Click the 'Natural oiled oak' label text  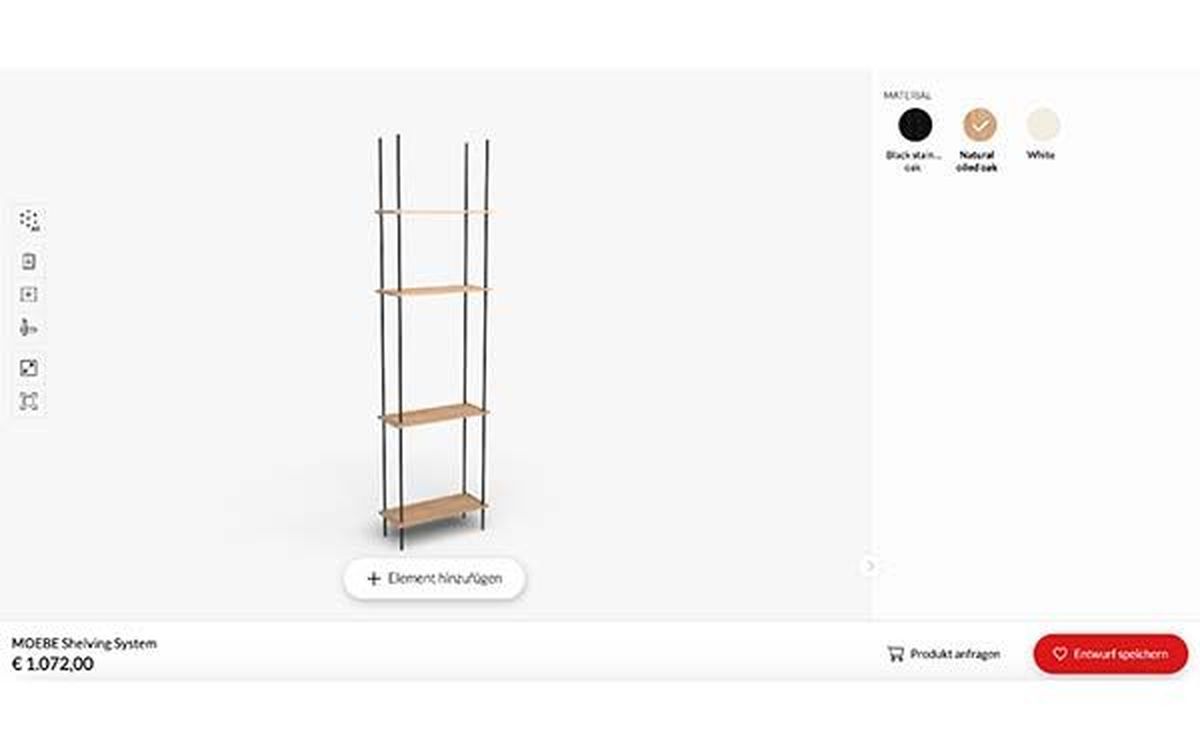click(x=977, y=161)
